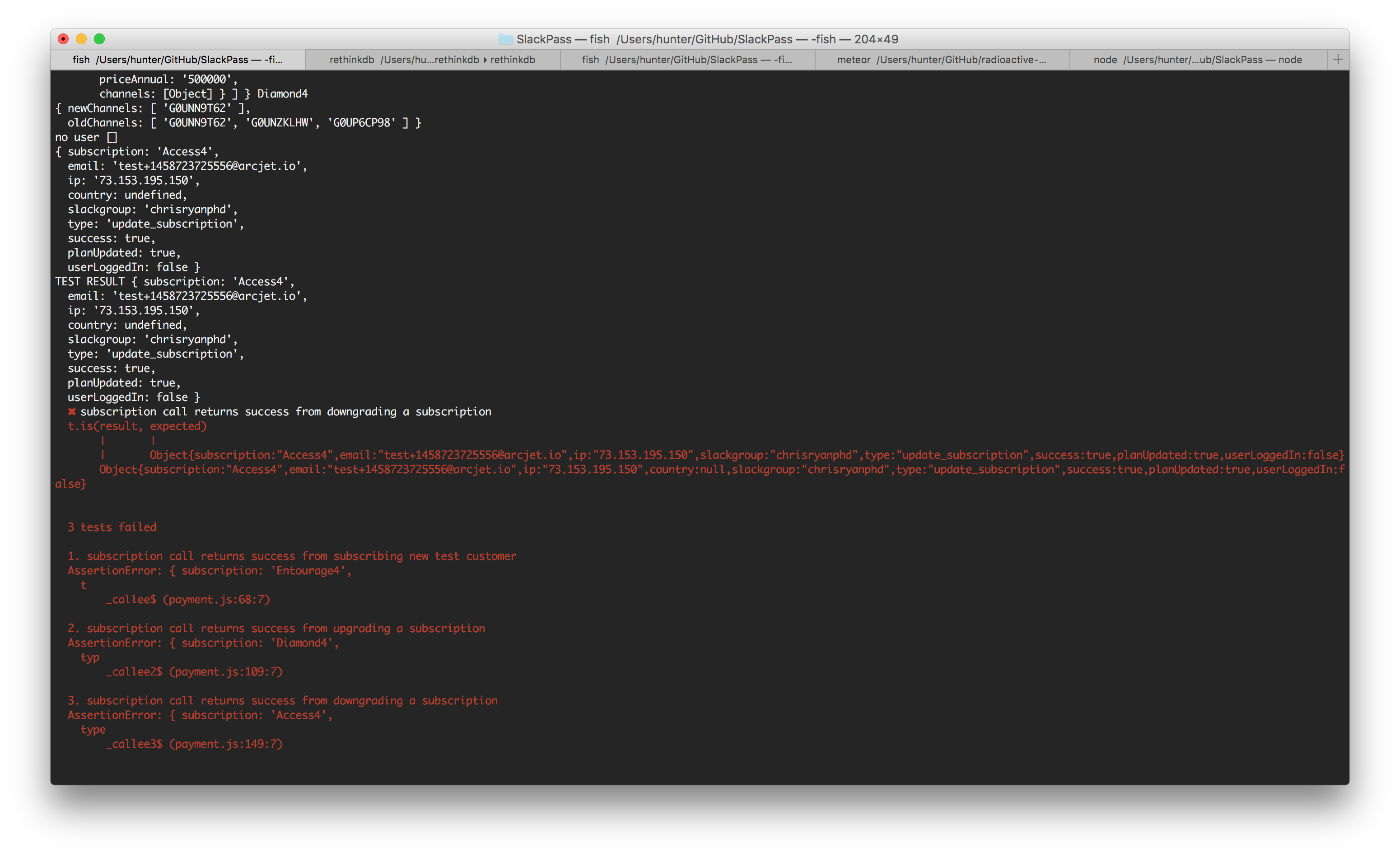Click '_callee3$ (payment.js:149:7)' stack line
The width and height of the screenshot is (1400, 857).
[194, 743]
